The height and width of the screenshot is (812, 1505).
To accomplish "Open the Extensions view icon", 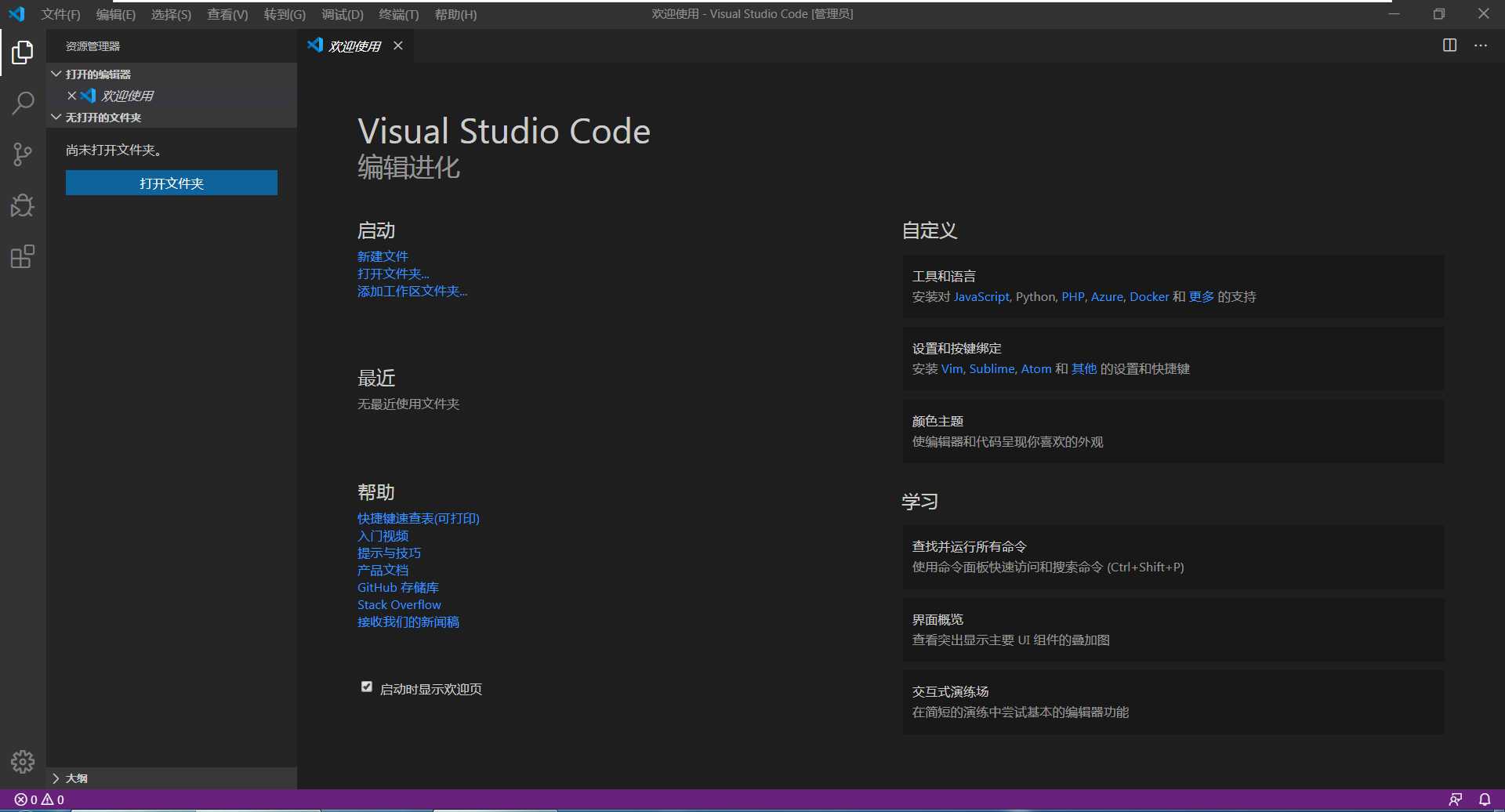I will coord(23,257).
